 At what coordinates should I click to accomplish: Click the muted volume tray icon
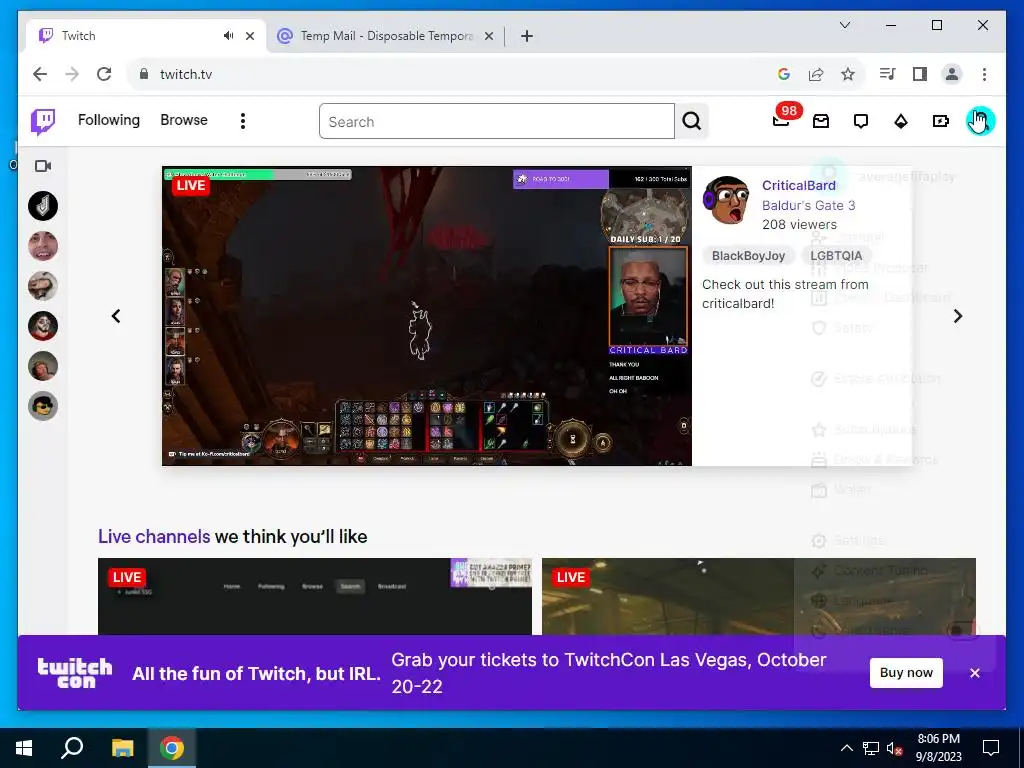894,748
